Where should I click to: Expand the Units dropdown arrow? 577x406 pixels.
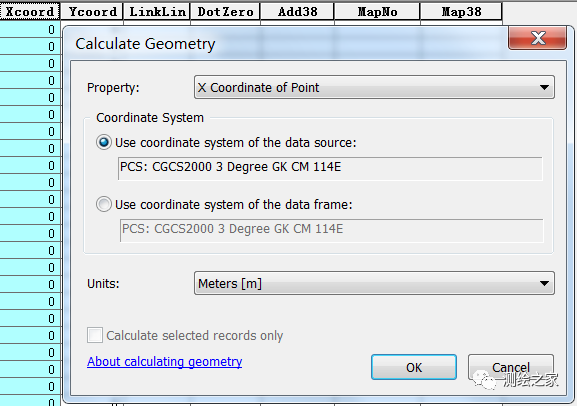(x=544, y=283)
